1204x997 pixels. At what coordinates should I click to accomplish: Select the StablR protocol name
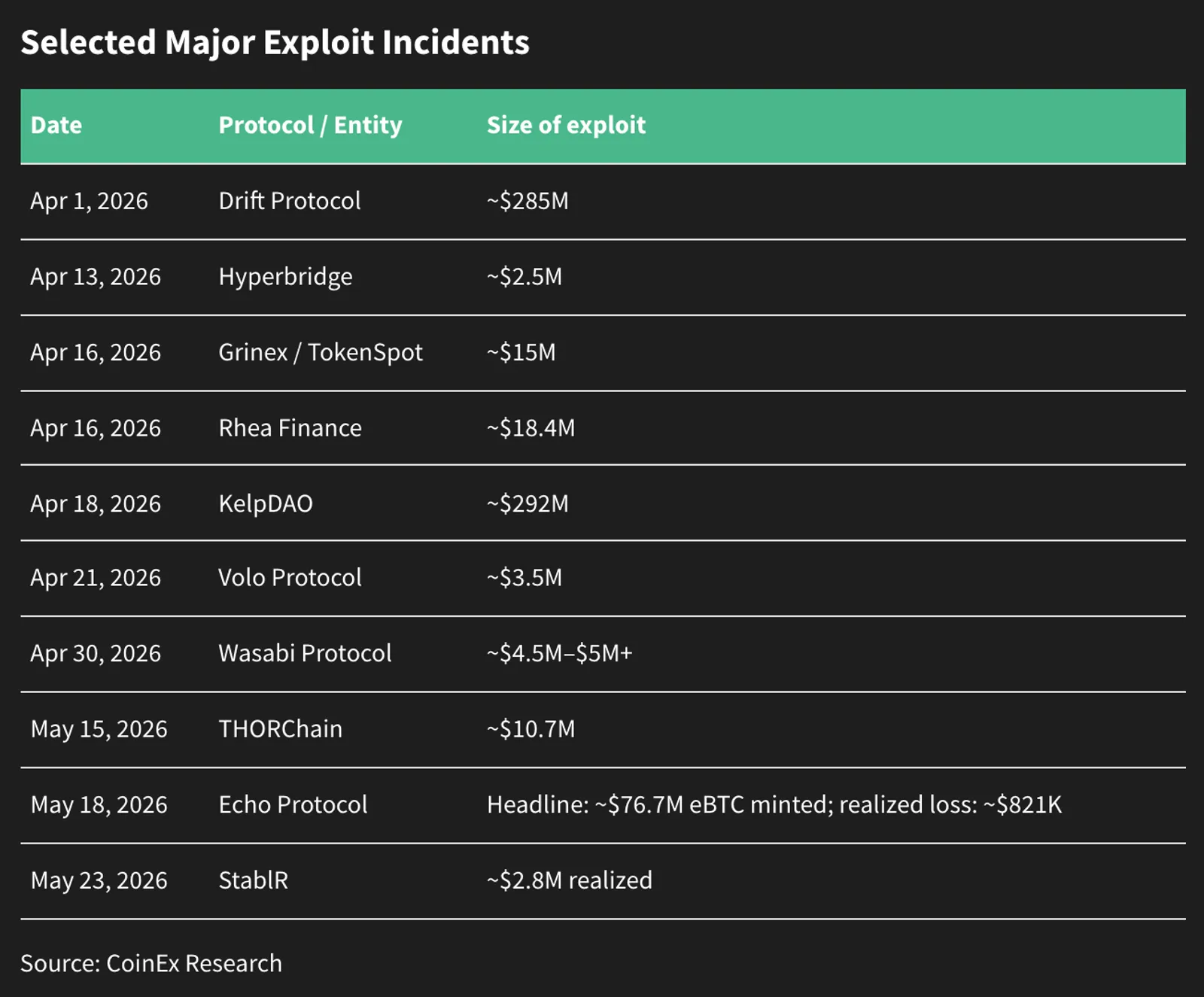254,880
